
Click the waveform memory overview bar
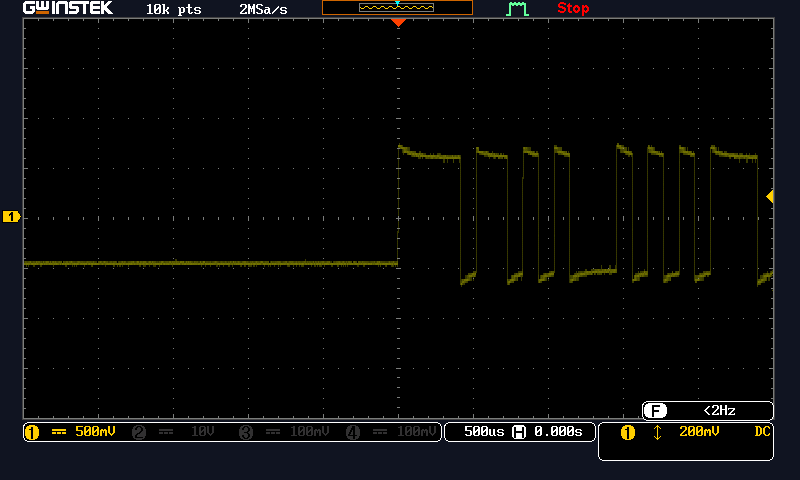coord(397,7)
